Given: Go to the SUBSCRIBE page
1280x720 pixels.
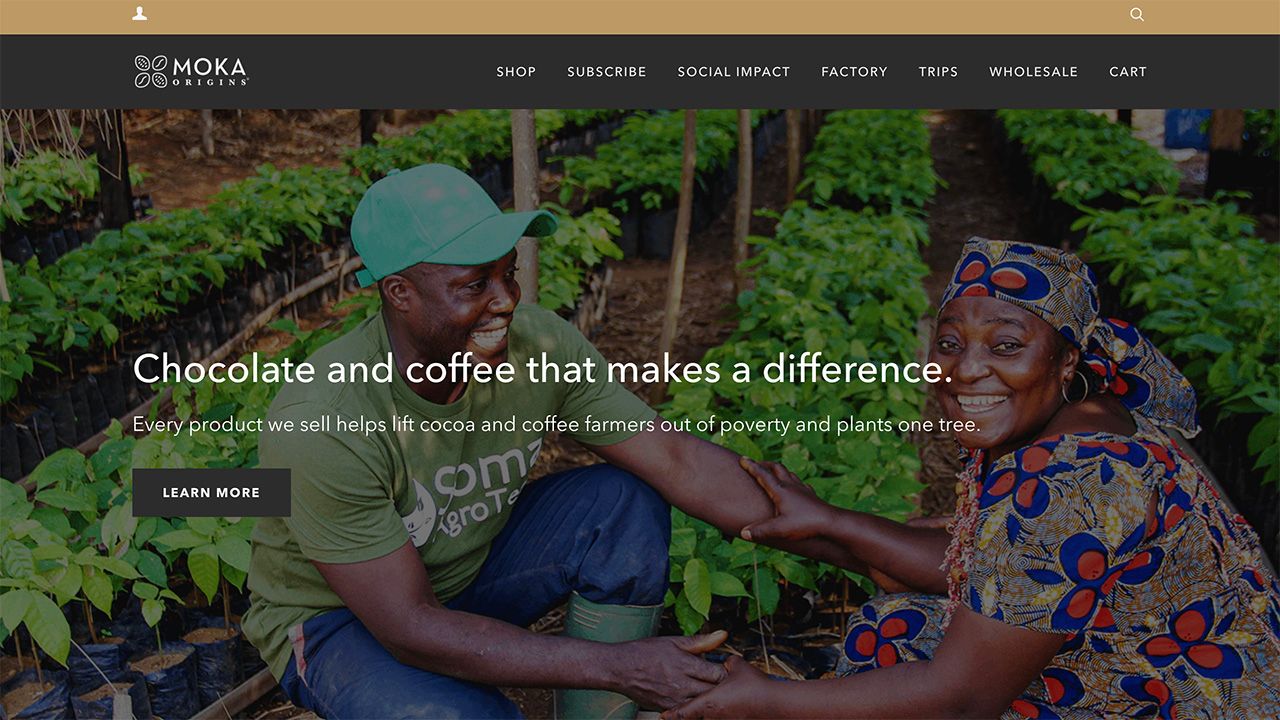Looking at the screenshot, I should coord(607,72).
